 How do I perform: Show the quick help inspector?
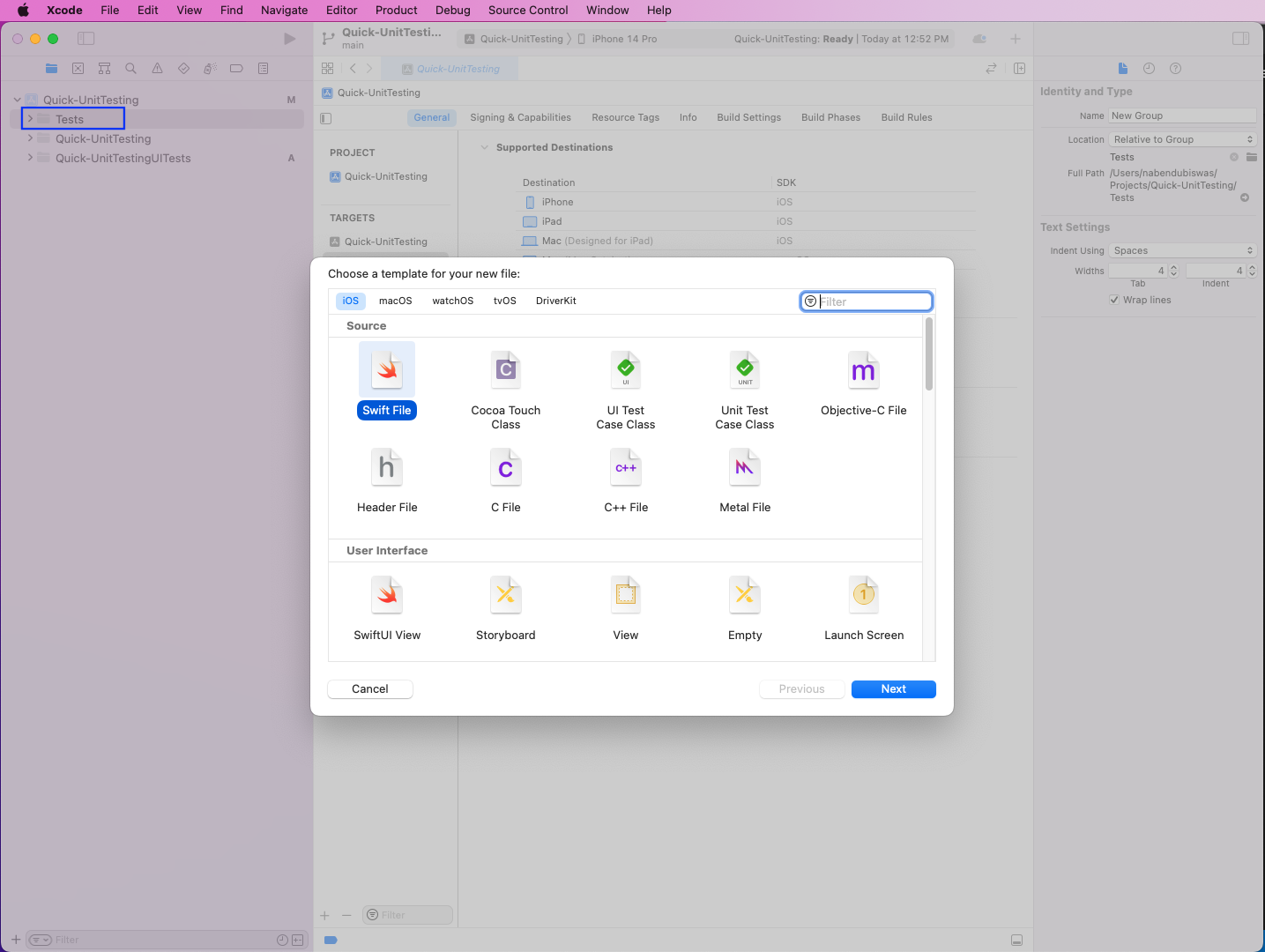(1175, 69)
